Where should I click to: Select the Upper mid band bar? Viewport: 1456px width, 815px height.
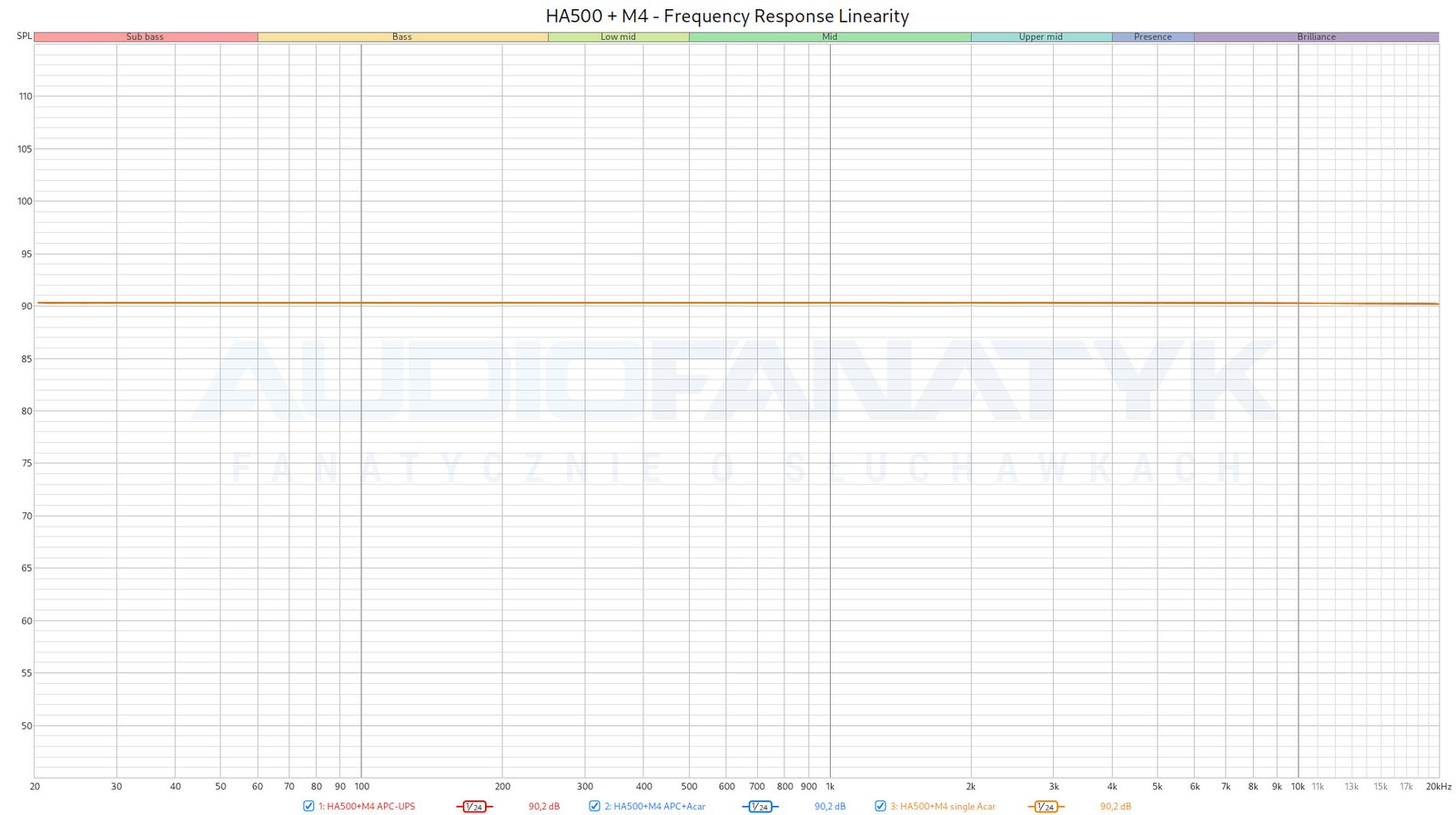[1040, 37]
